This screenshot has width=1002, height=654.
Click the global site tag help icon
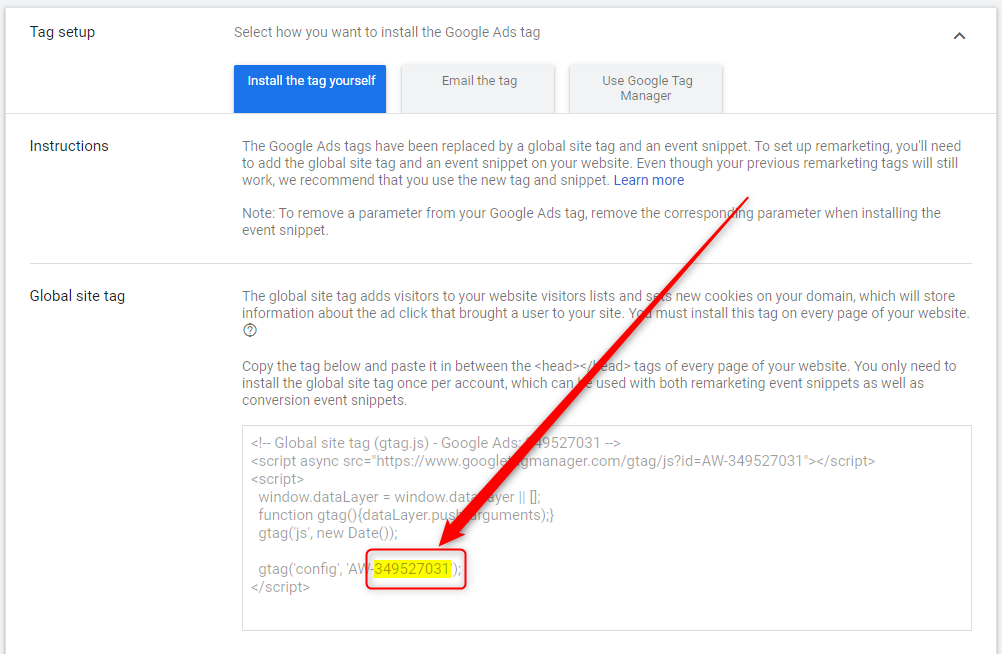pyautogui.click(x=250, y=331)
